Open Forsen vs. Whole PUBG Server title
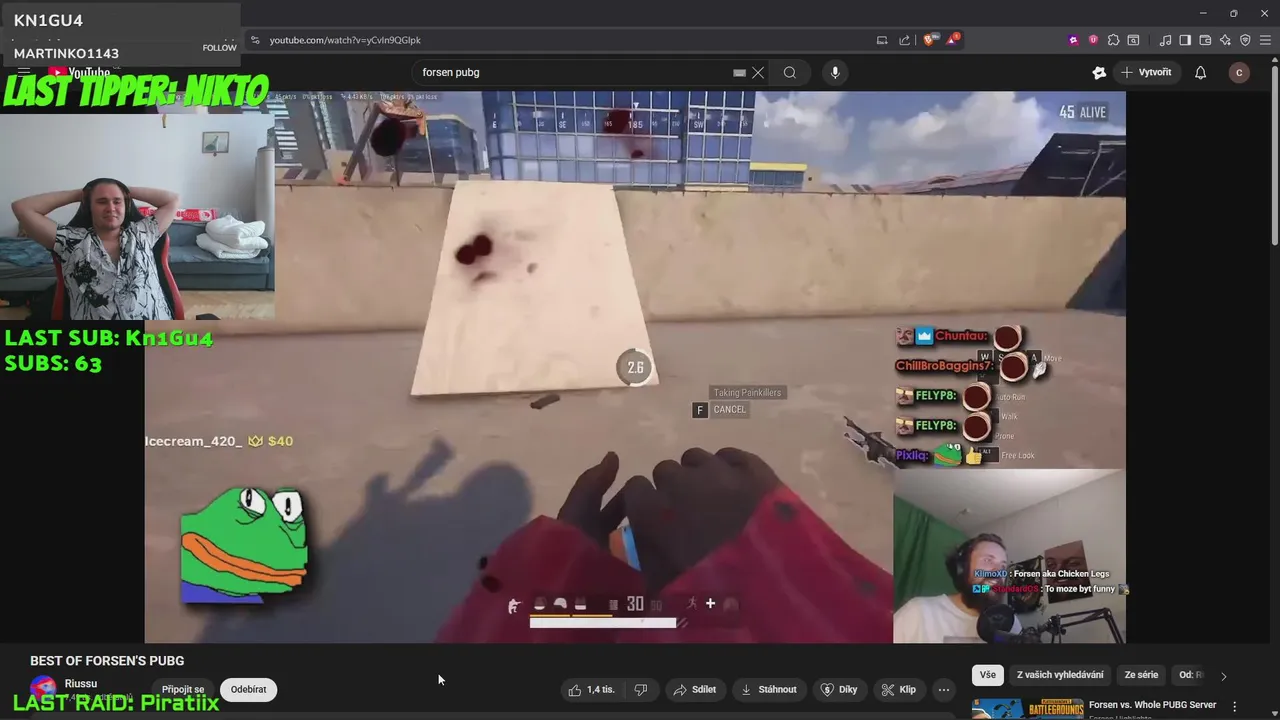The width and height of the screenshot is (1280, 720). point(1152,705)
